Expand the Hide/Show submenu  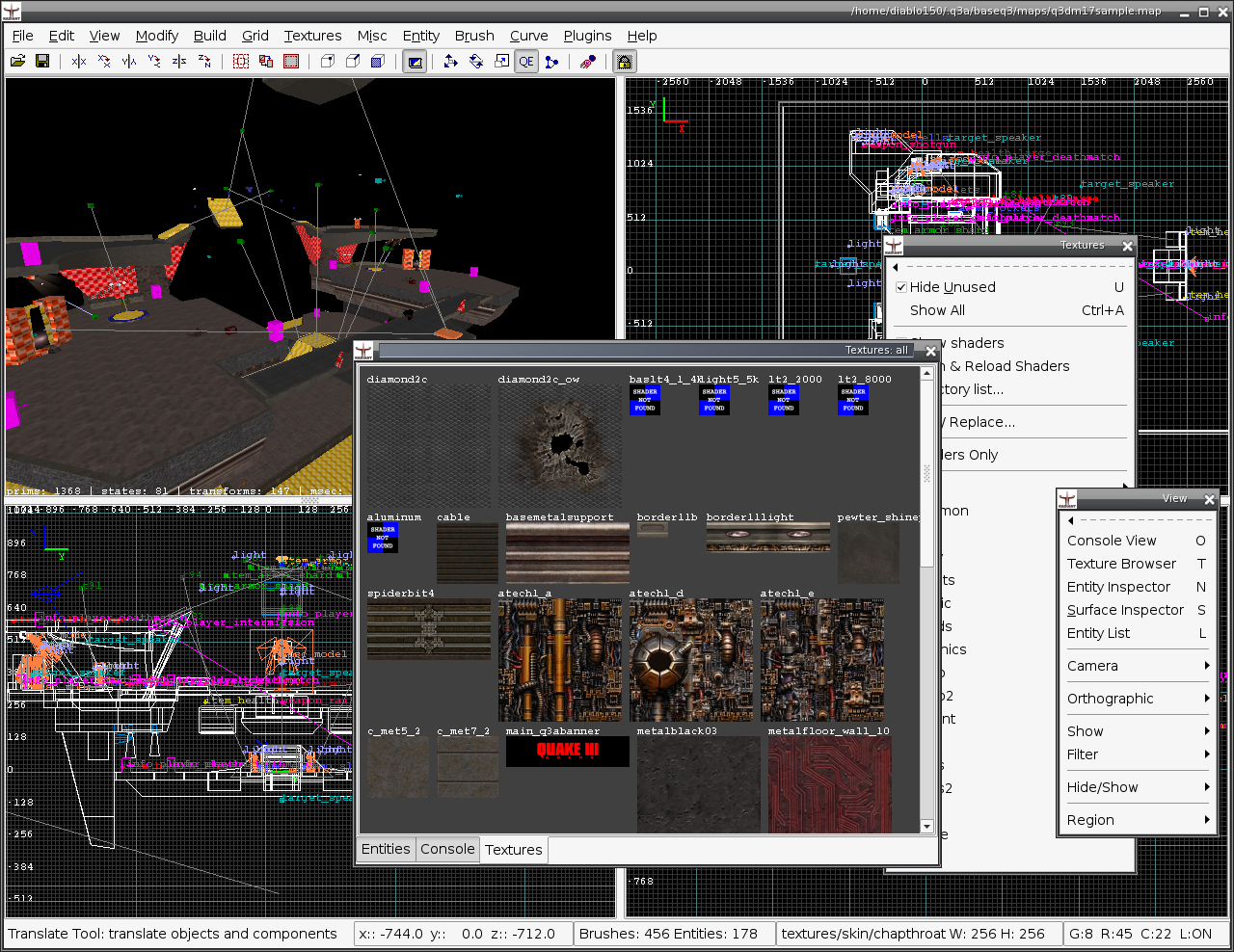coord(1138,787)
